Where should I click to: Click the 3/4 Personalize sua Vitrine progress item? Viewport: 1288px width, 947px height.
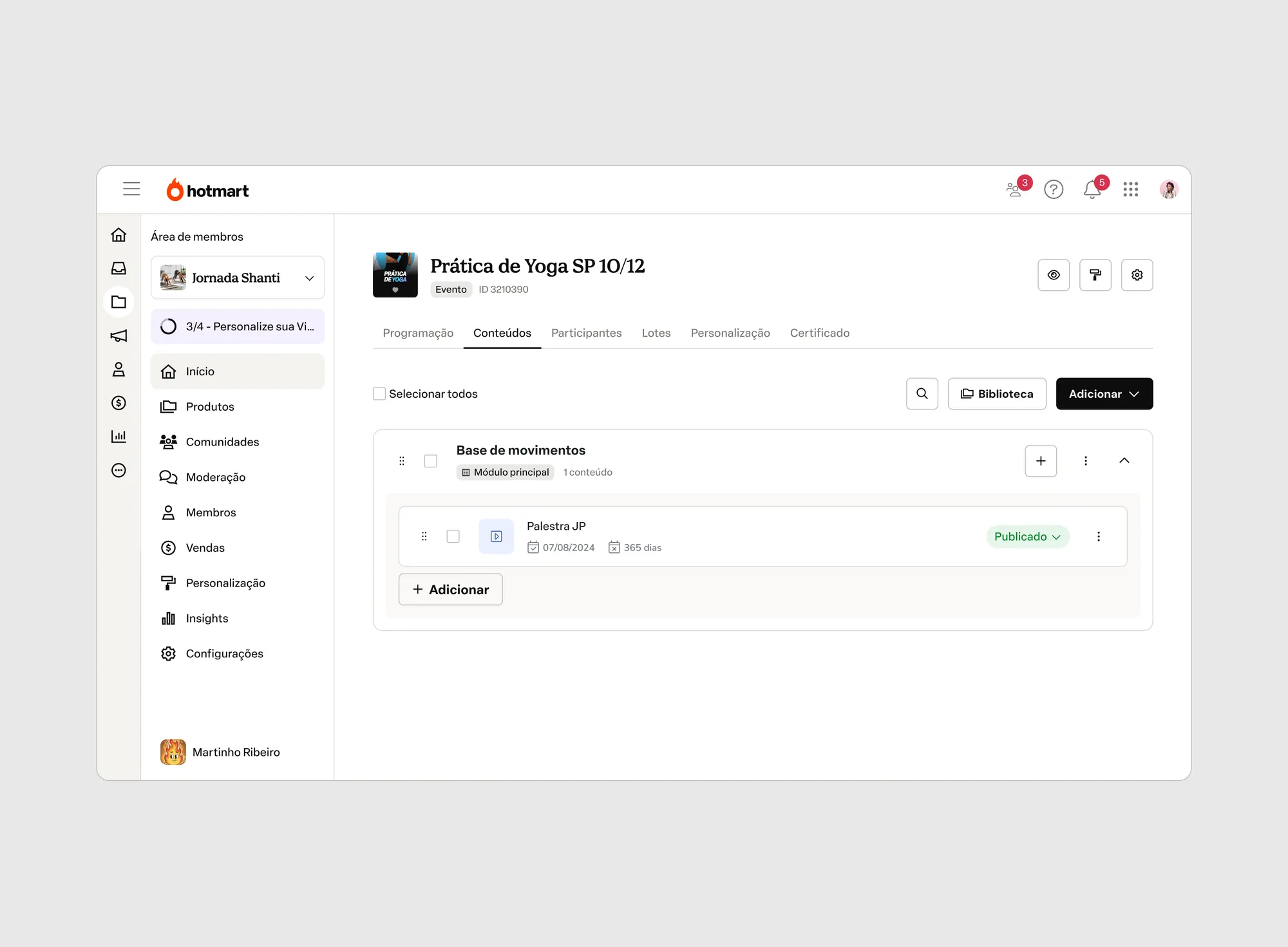pyautogui.click(x=238, y=326)
